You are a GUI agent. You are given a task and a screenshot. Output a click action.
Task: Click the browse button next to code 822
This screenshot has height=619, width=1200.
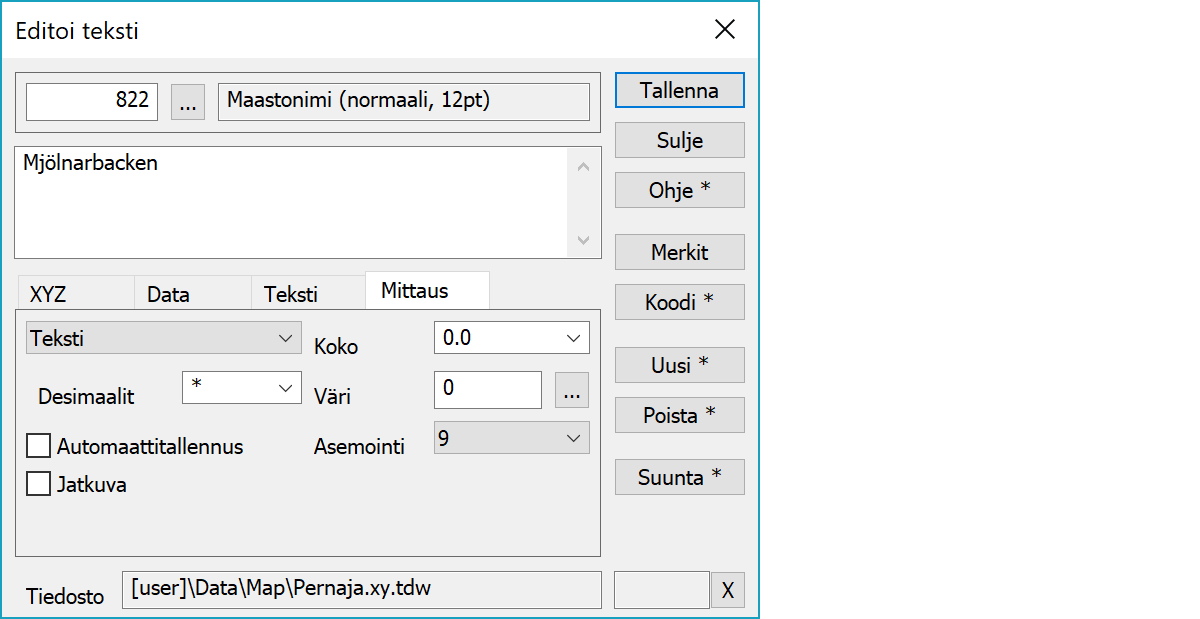[x=188, y=102]
